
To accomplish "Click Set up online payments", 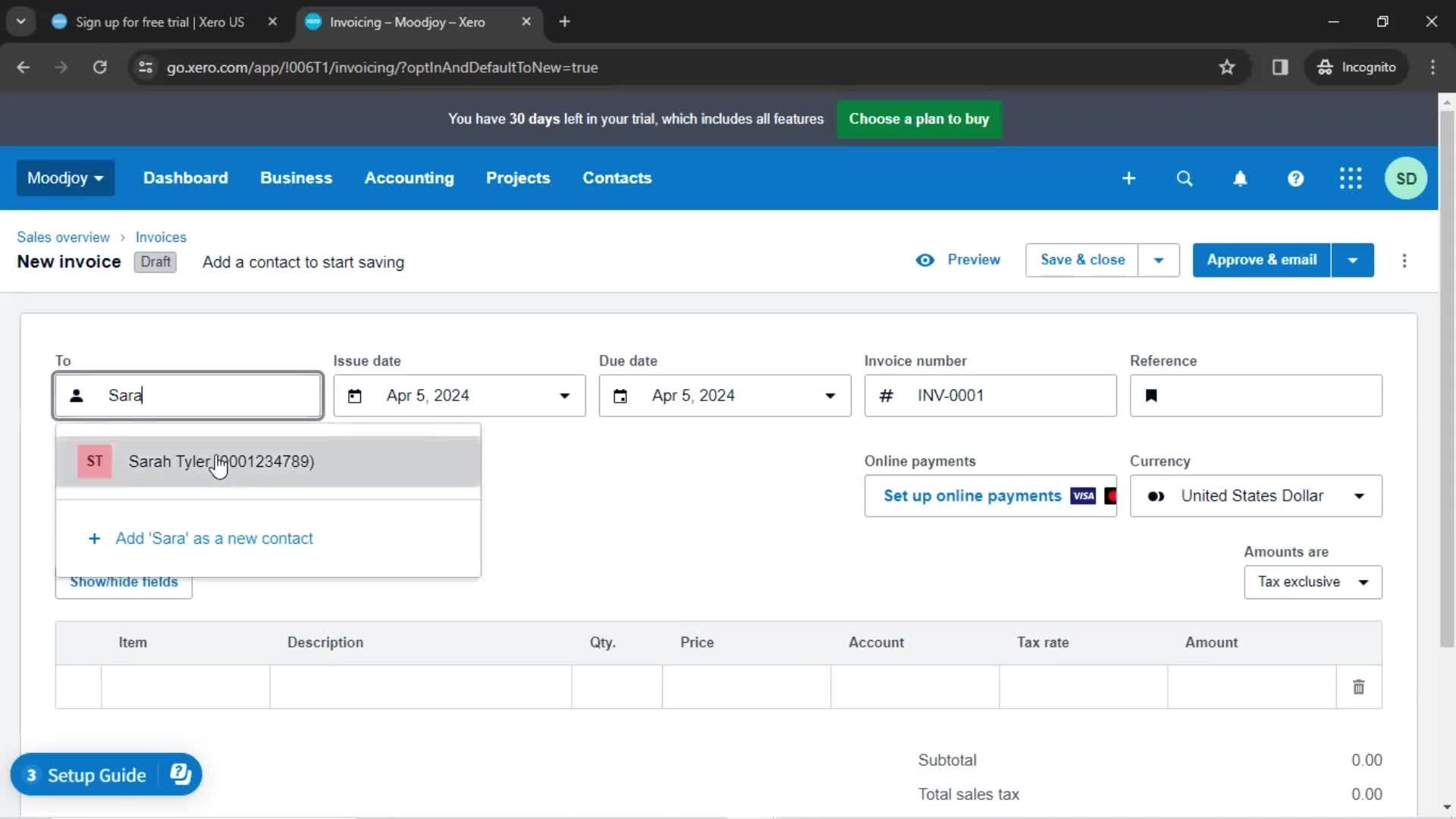I will [x=990, y=496].
